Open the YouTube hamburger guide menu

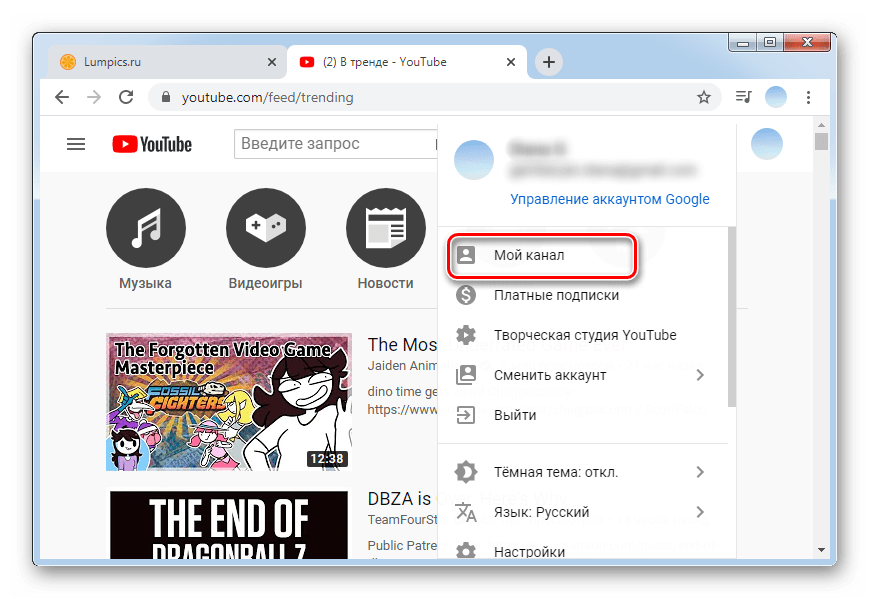(x=76, y=144)
